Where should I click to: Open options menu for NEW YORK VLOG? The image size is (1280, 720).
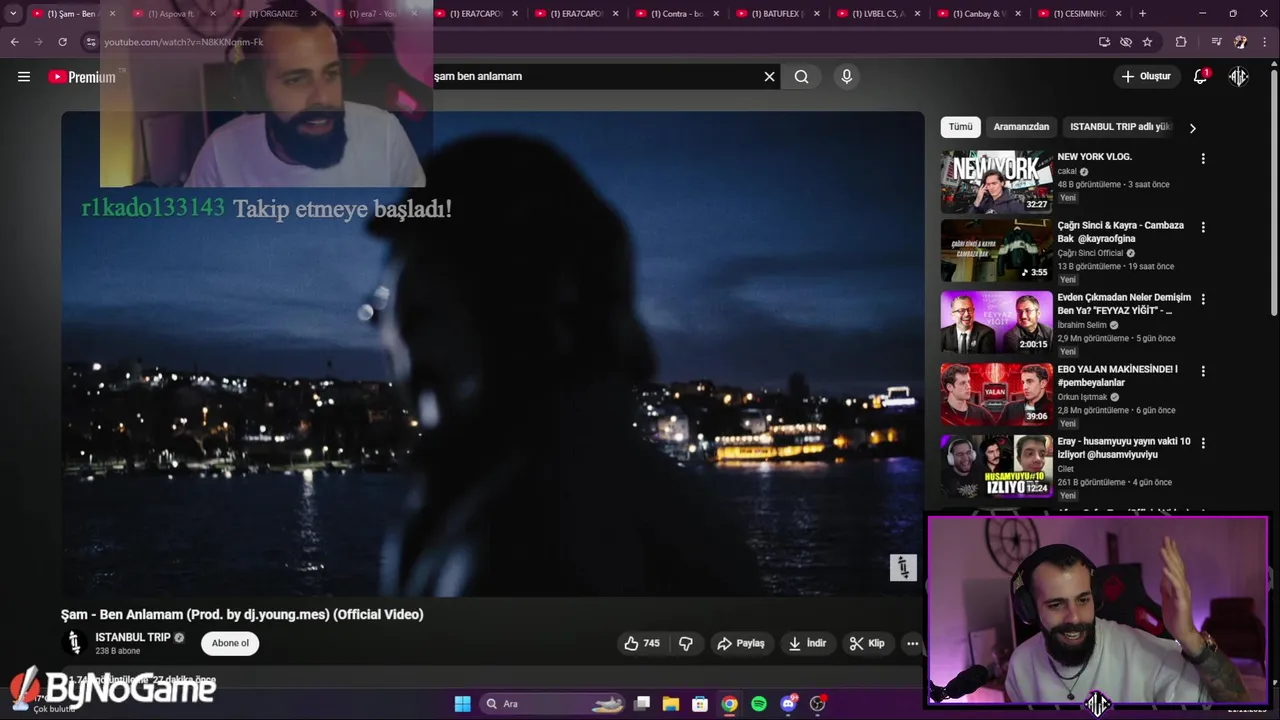(x=1203, y=158)
